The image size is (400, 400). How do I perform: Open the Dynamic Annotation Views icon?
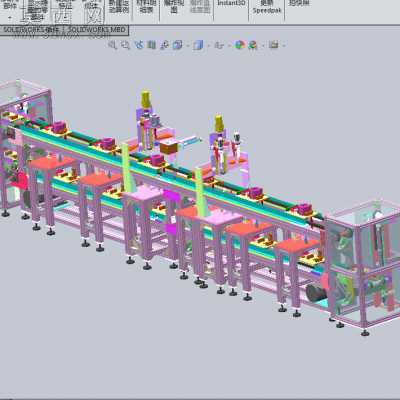tap(165, 45)
